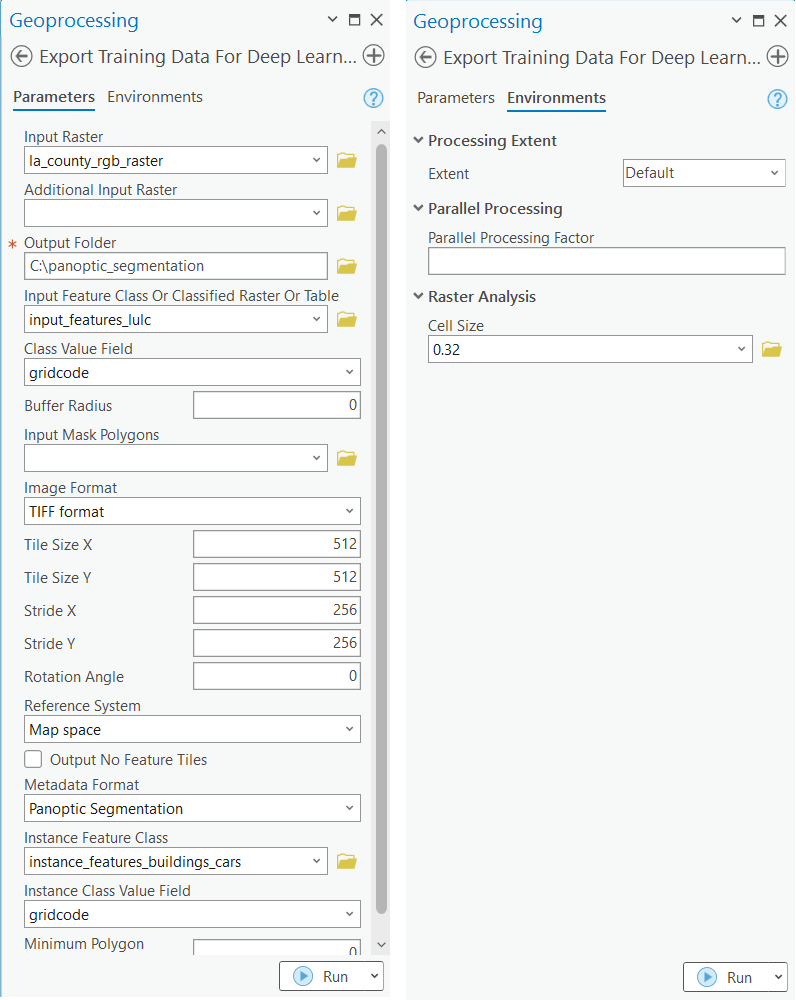The width and height of the screenshot is (796, 1000).
Task: Open help icon in the right Environments pane
Action: (777, 98)
